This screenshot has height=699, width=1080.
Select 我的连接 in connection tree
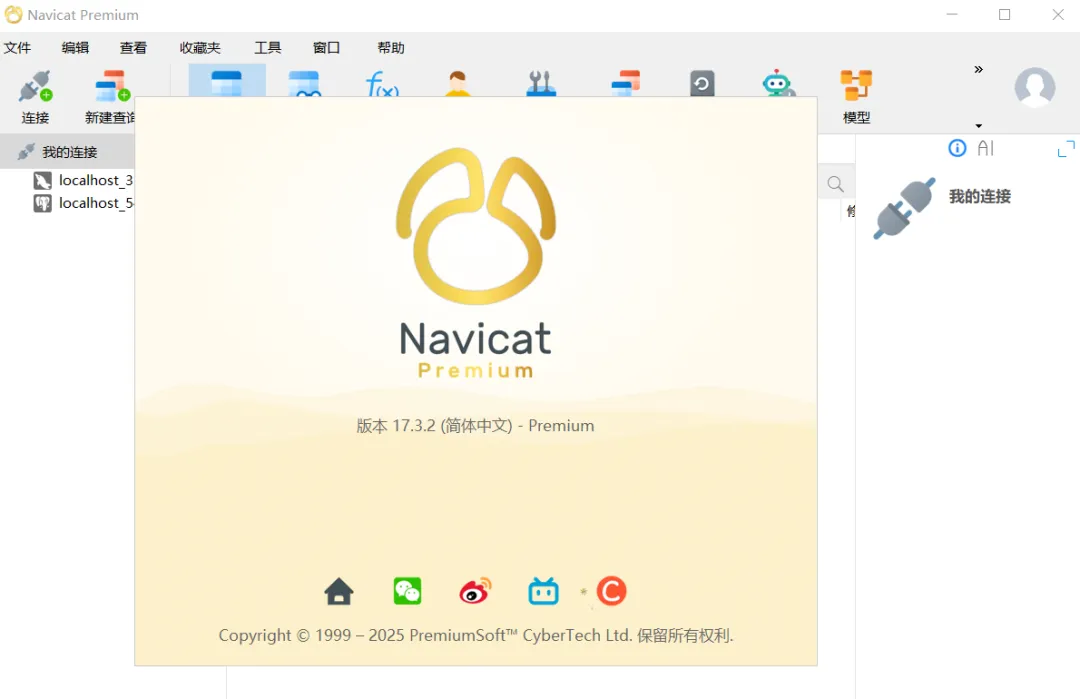[68, 152]
